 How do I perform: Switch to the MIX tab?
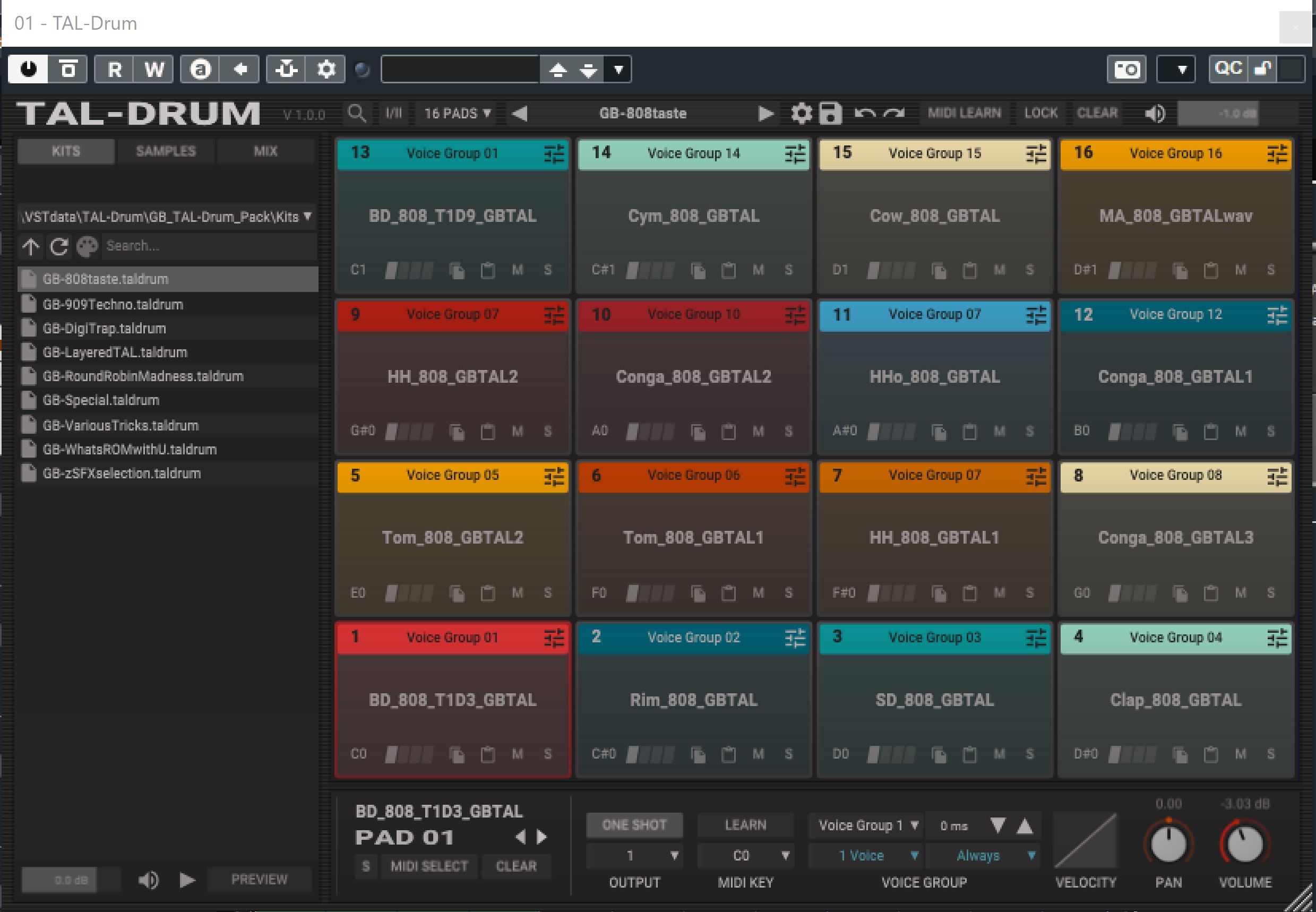click(x=266, y=151)
